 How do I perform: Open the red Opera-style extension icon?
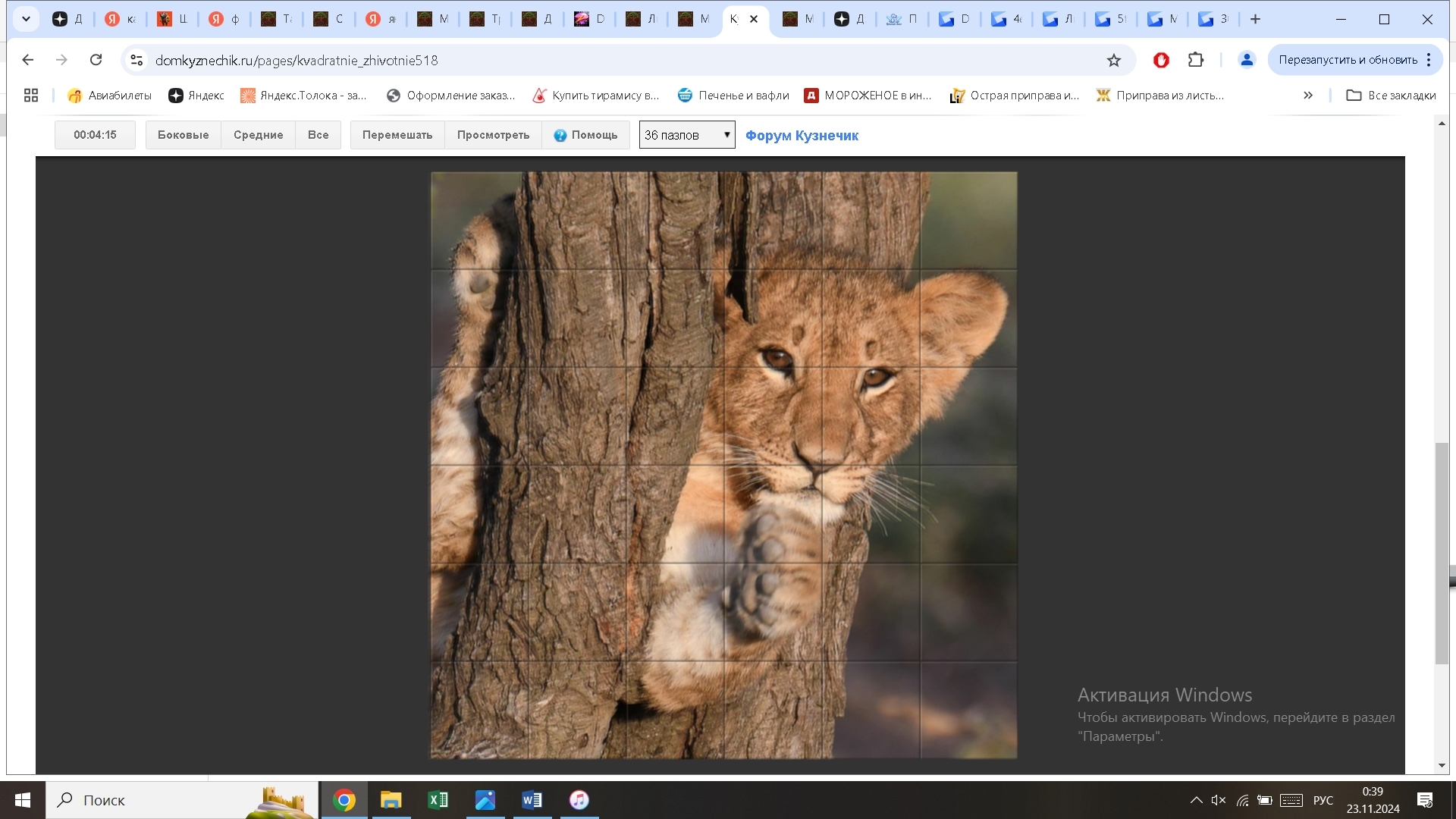(x=1161, y=60)
